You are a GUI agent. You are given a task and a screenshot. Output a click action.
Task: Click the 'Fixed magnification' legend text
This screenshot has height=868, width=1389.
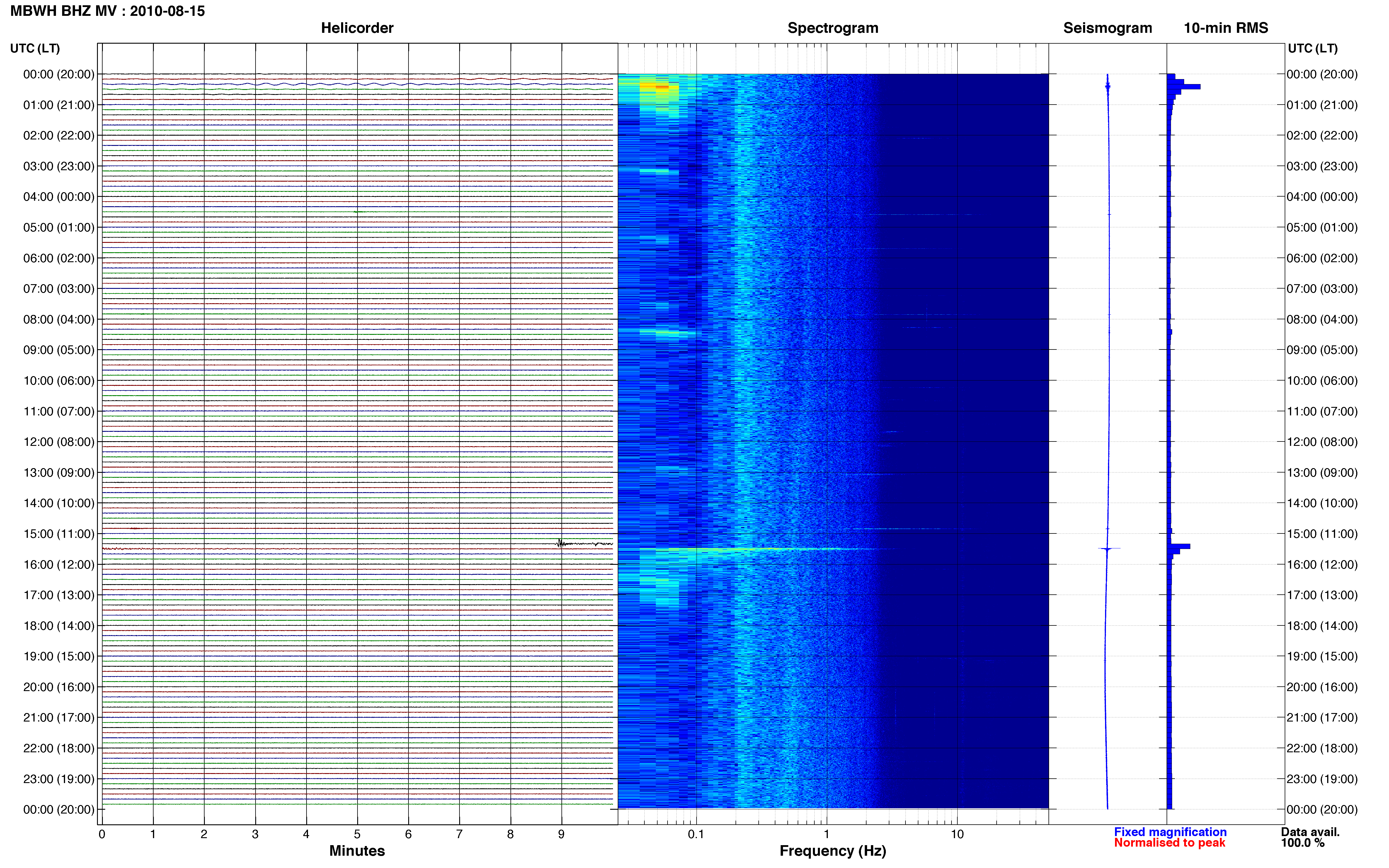tap(1170, 832)
